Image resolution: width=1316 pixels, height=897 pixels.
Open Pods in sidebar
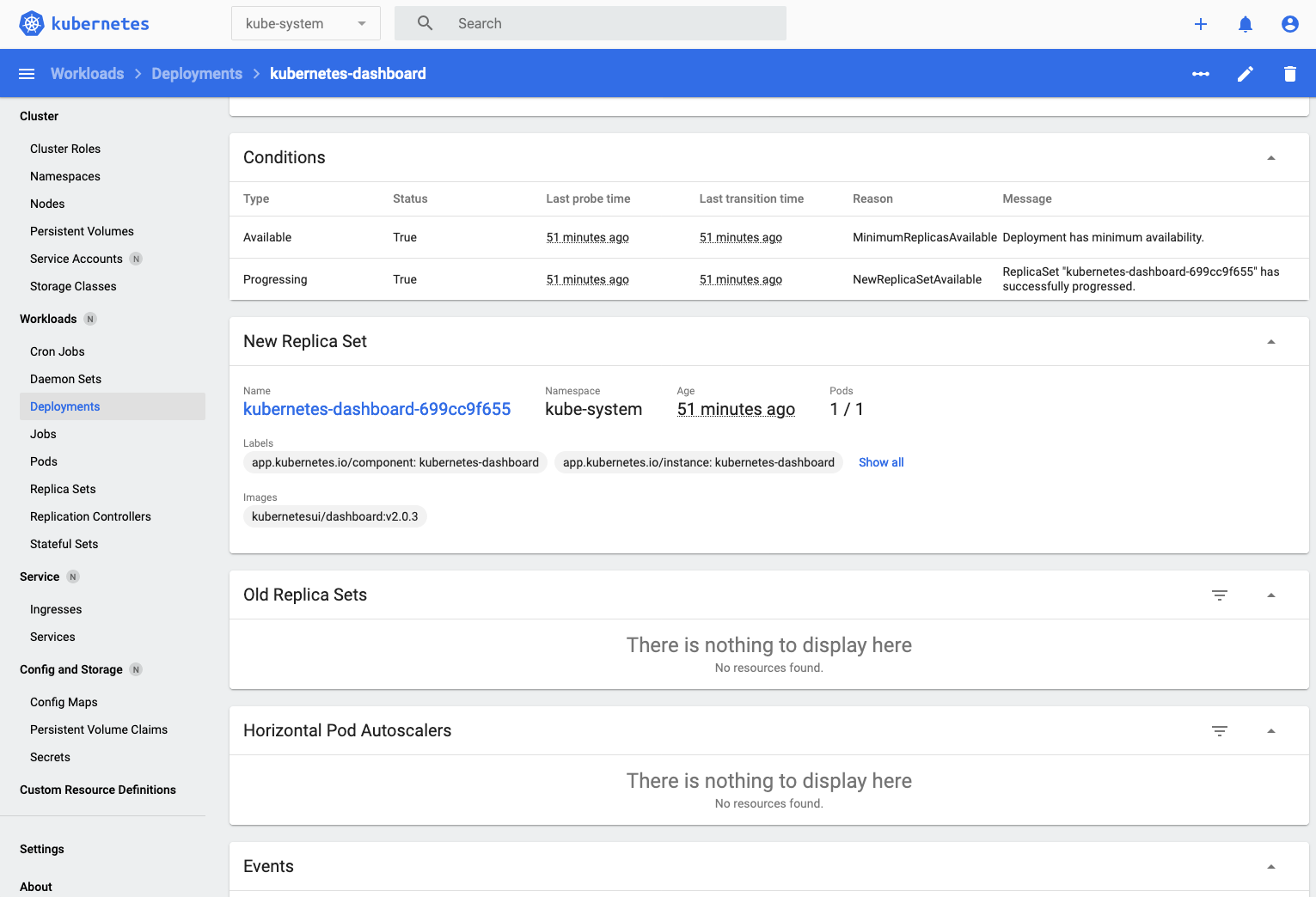click(x=44, y=461)
